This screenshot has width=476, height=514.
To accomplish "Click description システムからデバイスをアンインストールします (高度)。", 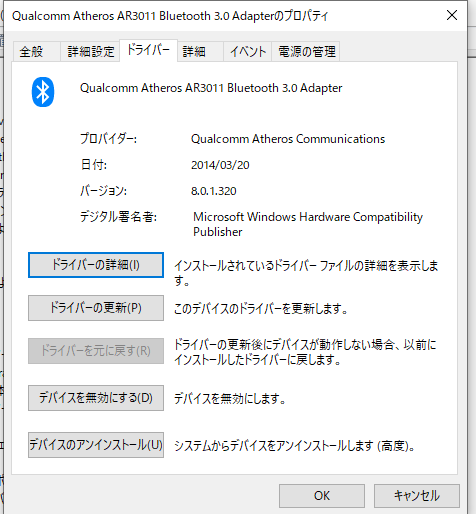I will click(295, 446).
